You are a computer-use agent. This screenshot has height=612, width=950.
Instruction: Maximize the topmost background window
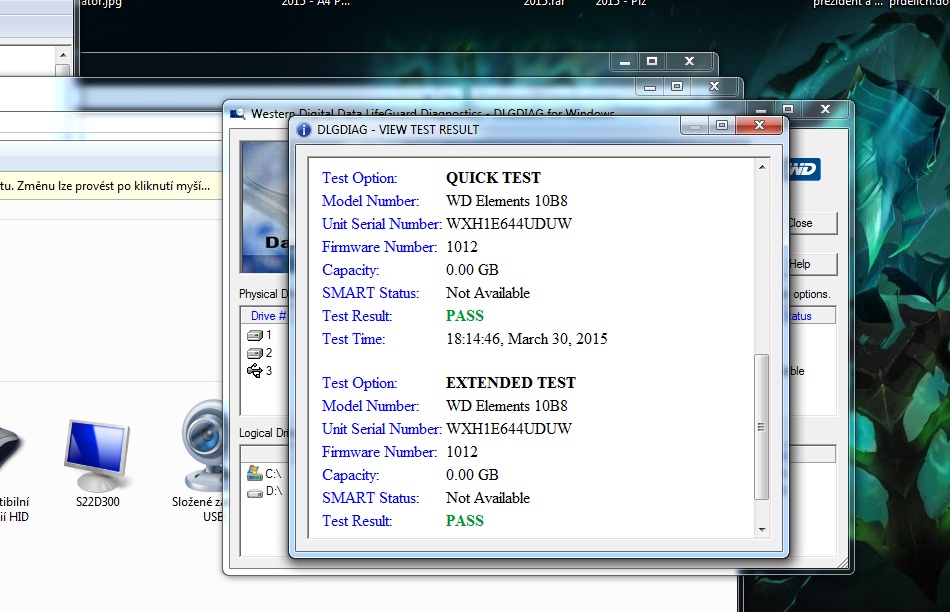652,61
